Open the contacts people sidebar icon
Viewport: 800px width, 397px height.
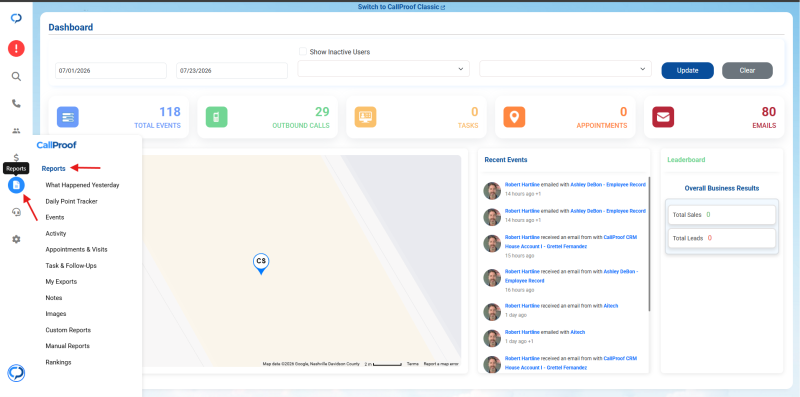click(16, 131)
